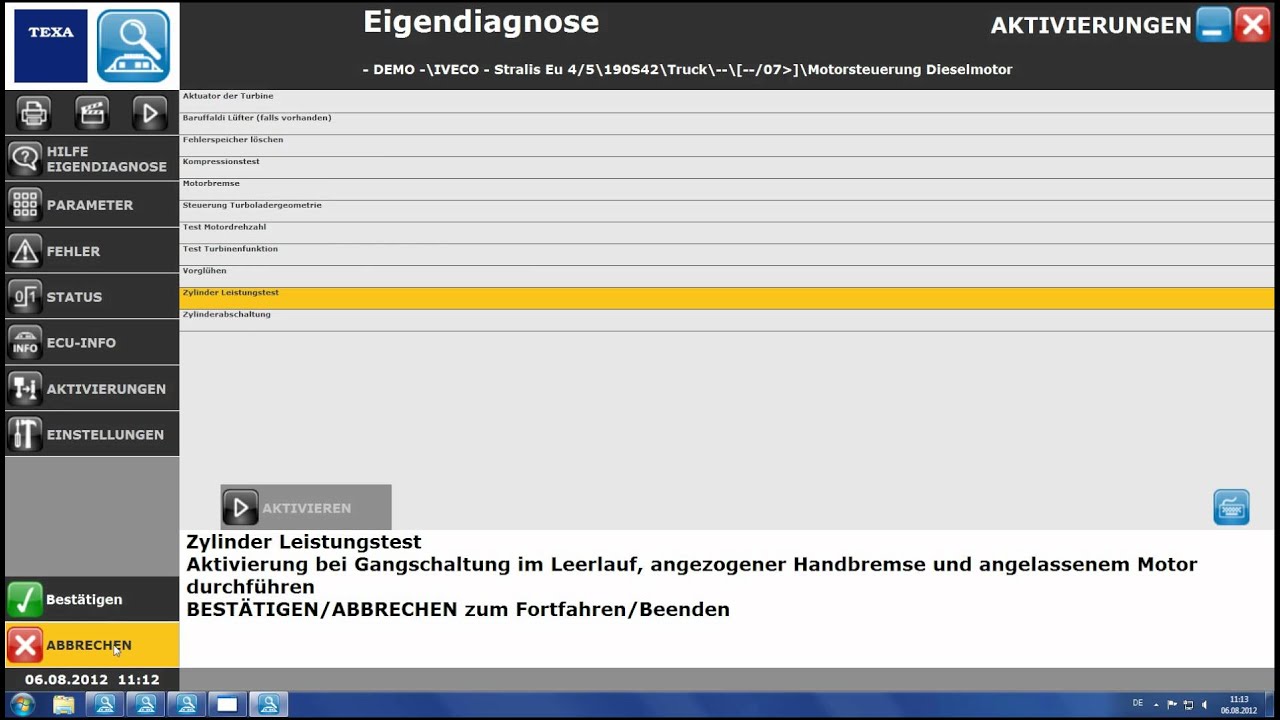Open the vehicle search magnifier icon
The image size is (1280, 720).
click(x=134, y=46)
